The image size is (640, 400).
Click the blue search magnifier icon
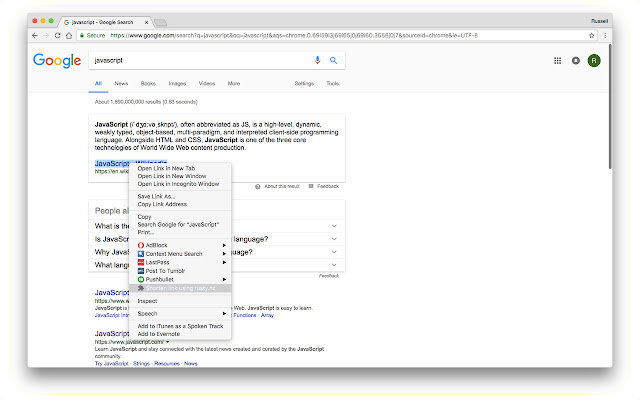click(333, 60)
